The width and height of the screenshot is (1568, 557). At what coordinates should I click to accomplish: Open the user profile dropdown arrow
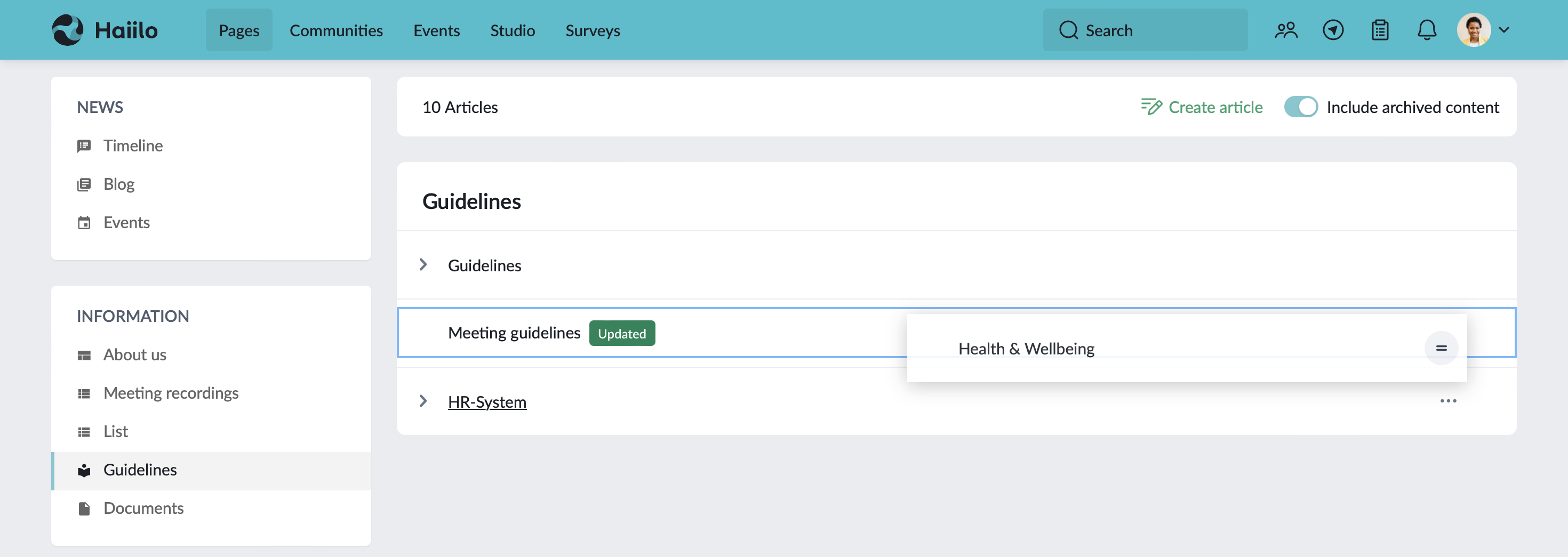tap(1503, 30)
